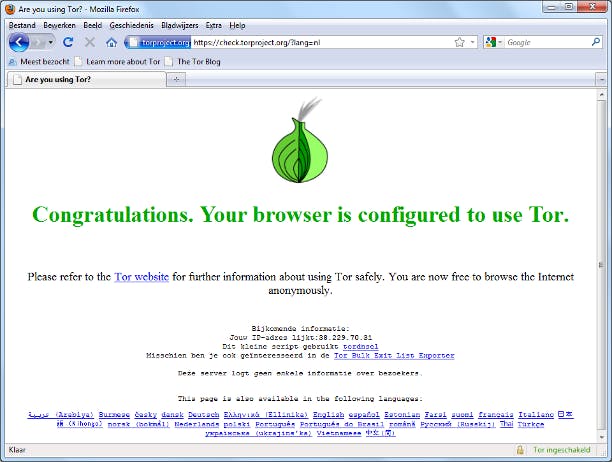Bookmark this page with the star icon
The width and height of the screenshot is (612, 462).
pyautogui.click(x=460, y=42)
